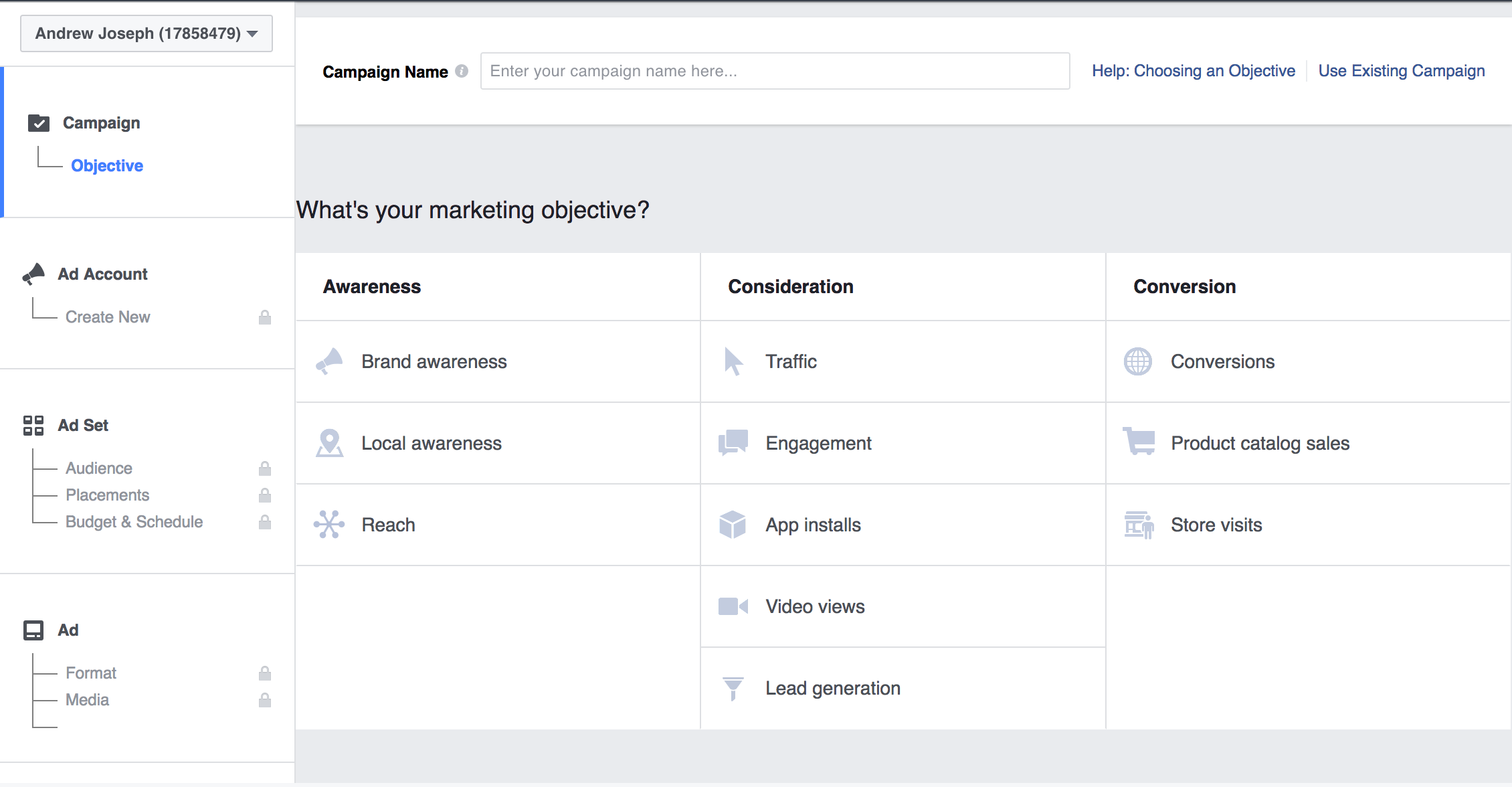This screenshot has width=1512, height=787.
Task: Click the Brand awareness megaphone icon
Action: point(329,361)
